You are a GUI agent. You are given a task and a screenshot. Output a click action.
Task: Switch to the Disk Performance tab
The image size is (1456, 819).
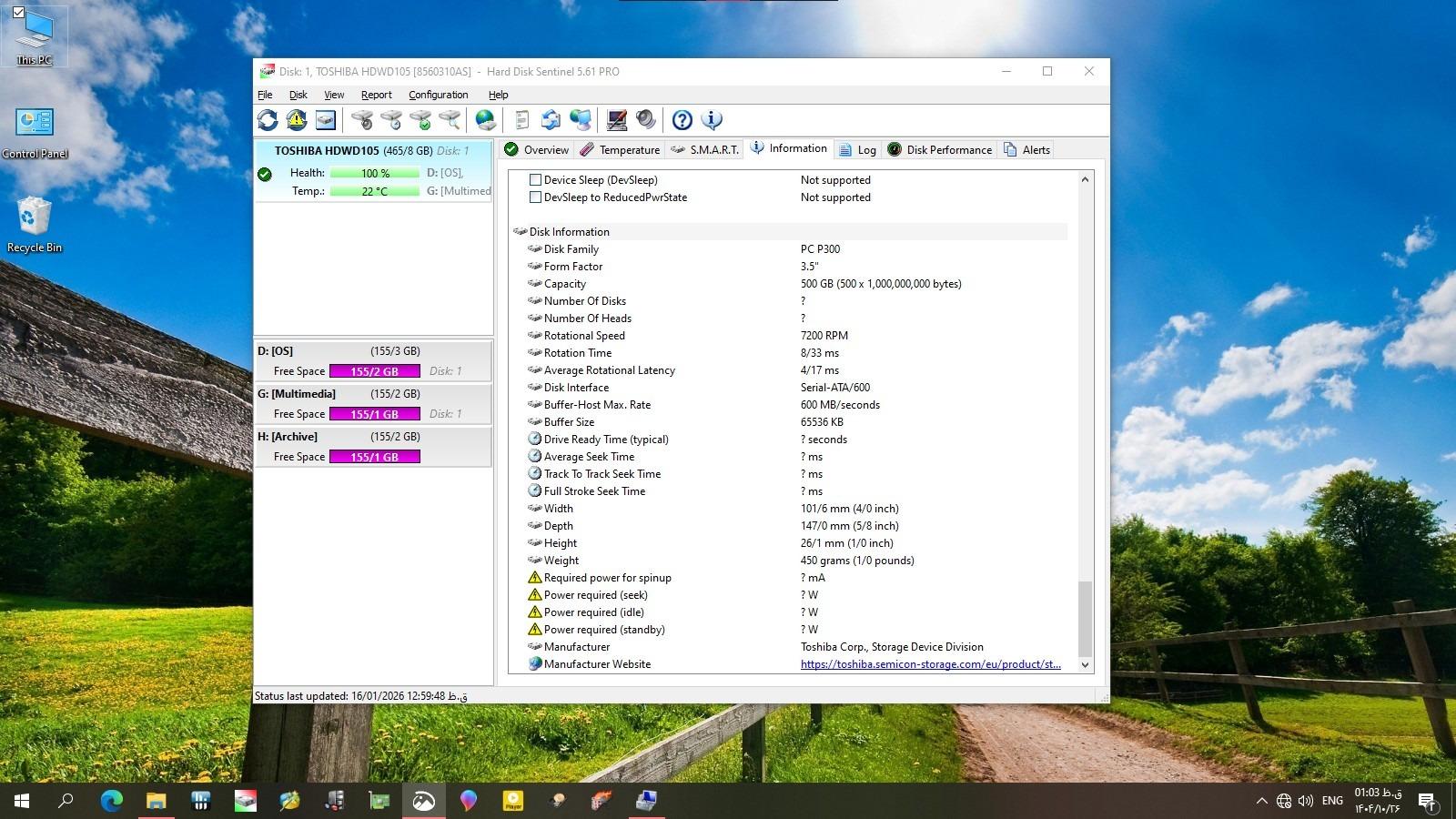tap(940, 150)
